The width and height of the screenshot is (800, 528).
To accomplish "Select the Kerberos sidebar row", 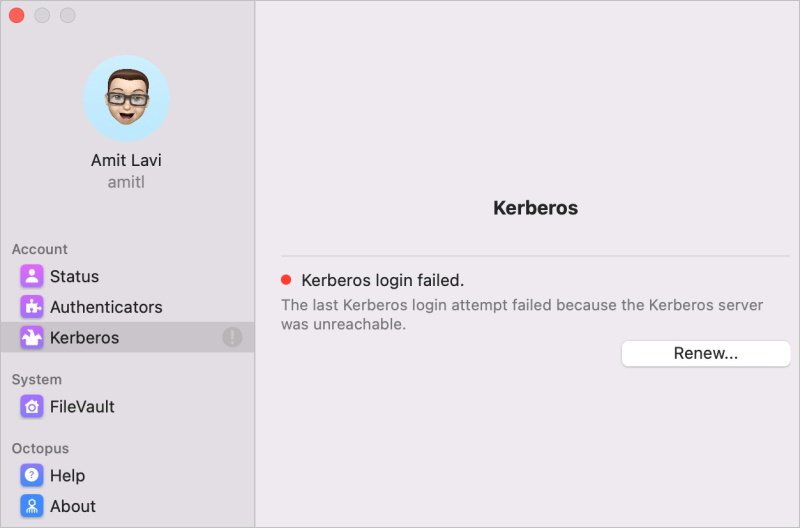I will point(128,337).
